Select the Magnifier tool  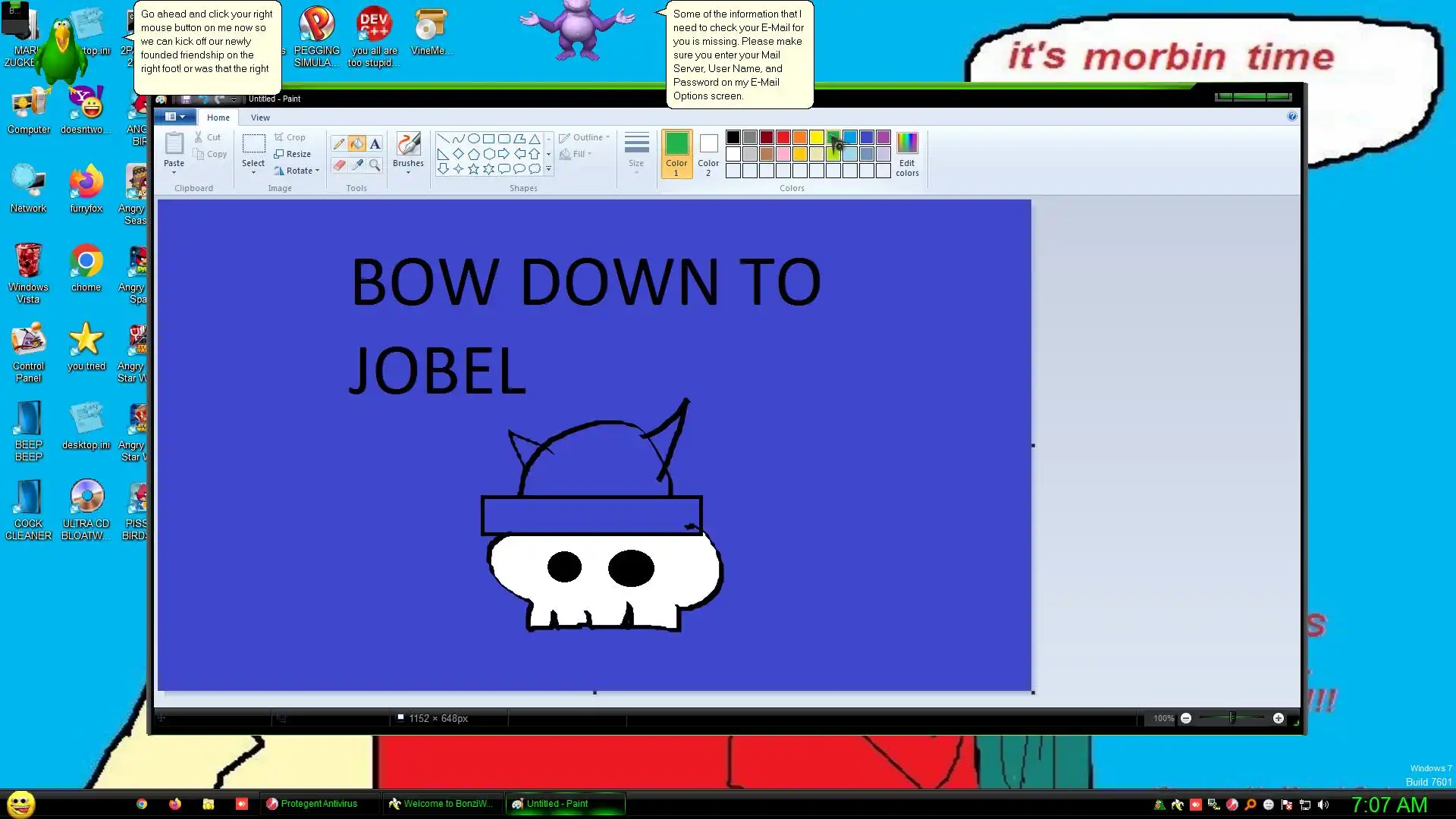375,165
